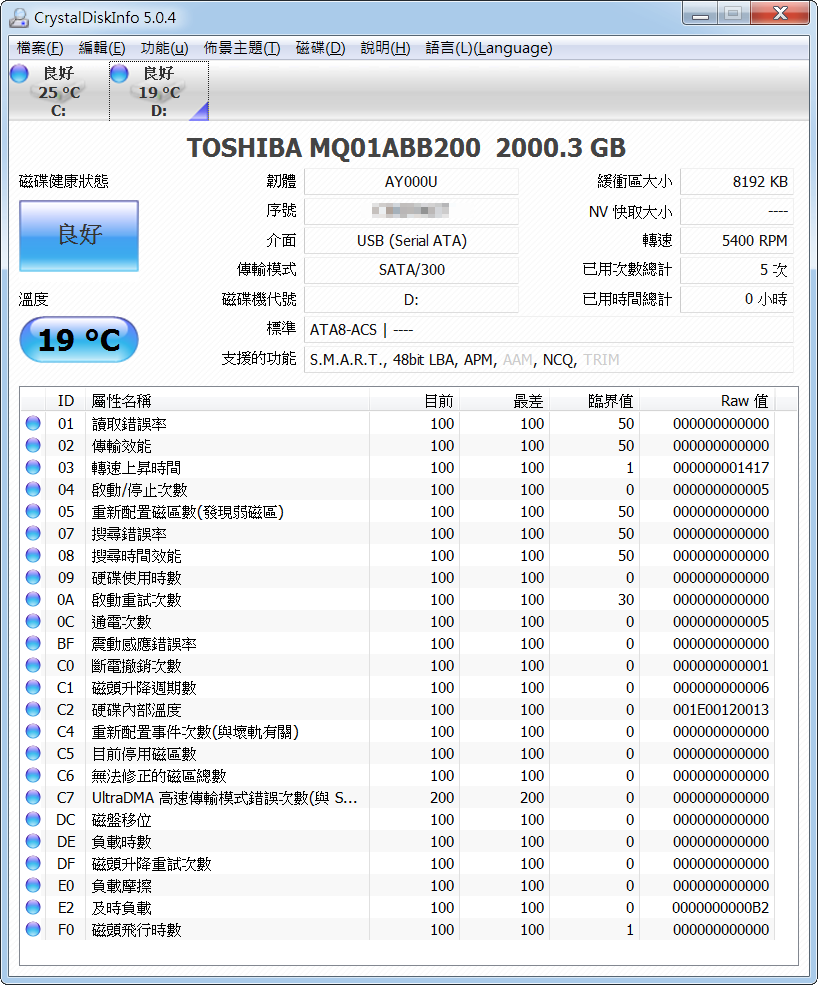
Task: Click status orb for attribute DE 負載時數
Action: (33, 841)
